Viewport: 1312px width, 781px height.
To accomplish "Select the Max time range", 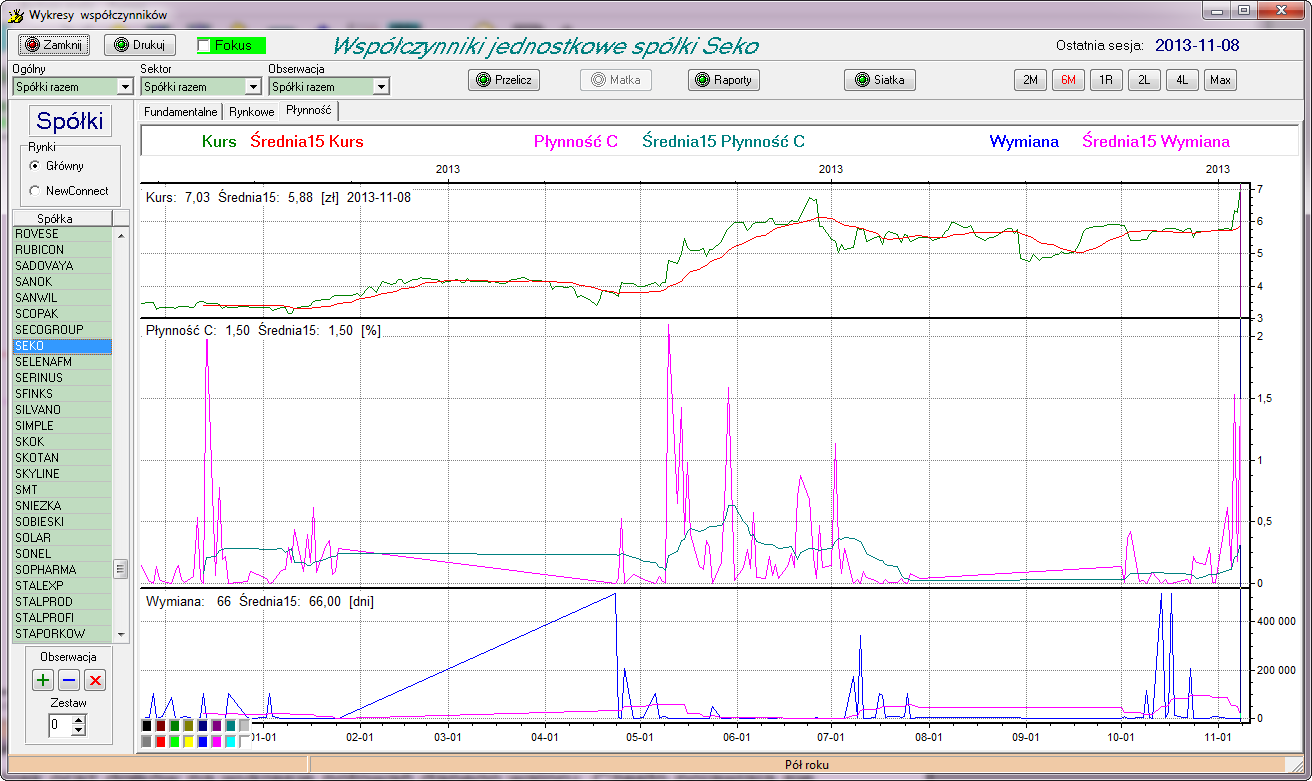I will [x=1220, y=80].
